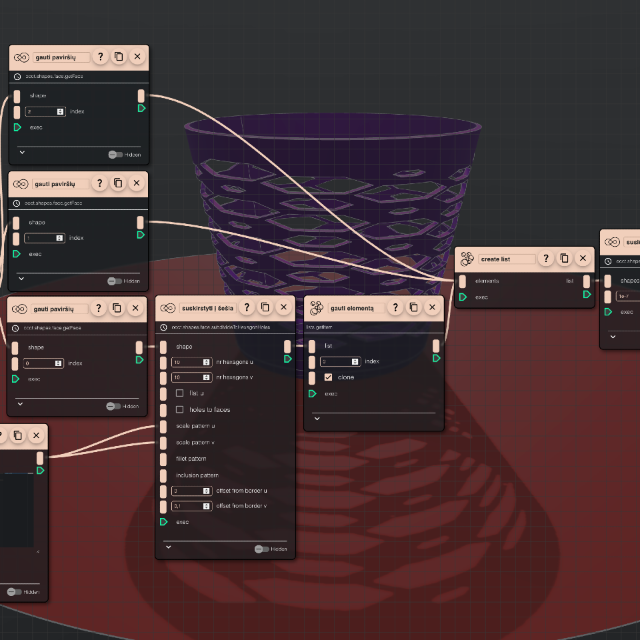This screenshot has width=640, height=640.
Task: Delete the create list node
Action: click(583, 258)
